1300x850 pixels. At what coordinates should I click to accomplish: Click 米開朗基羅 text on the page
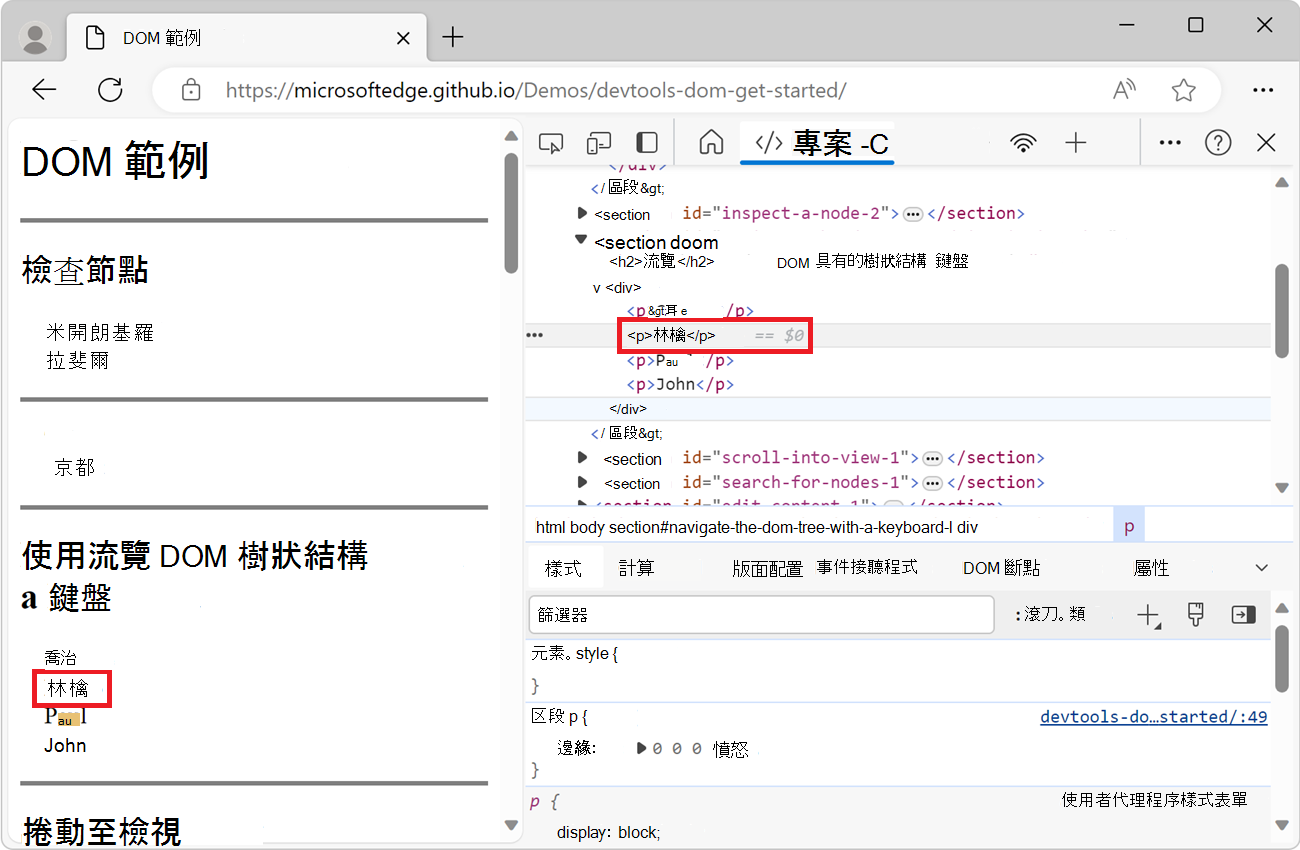click(x=100, y=332)
